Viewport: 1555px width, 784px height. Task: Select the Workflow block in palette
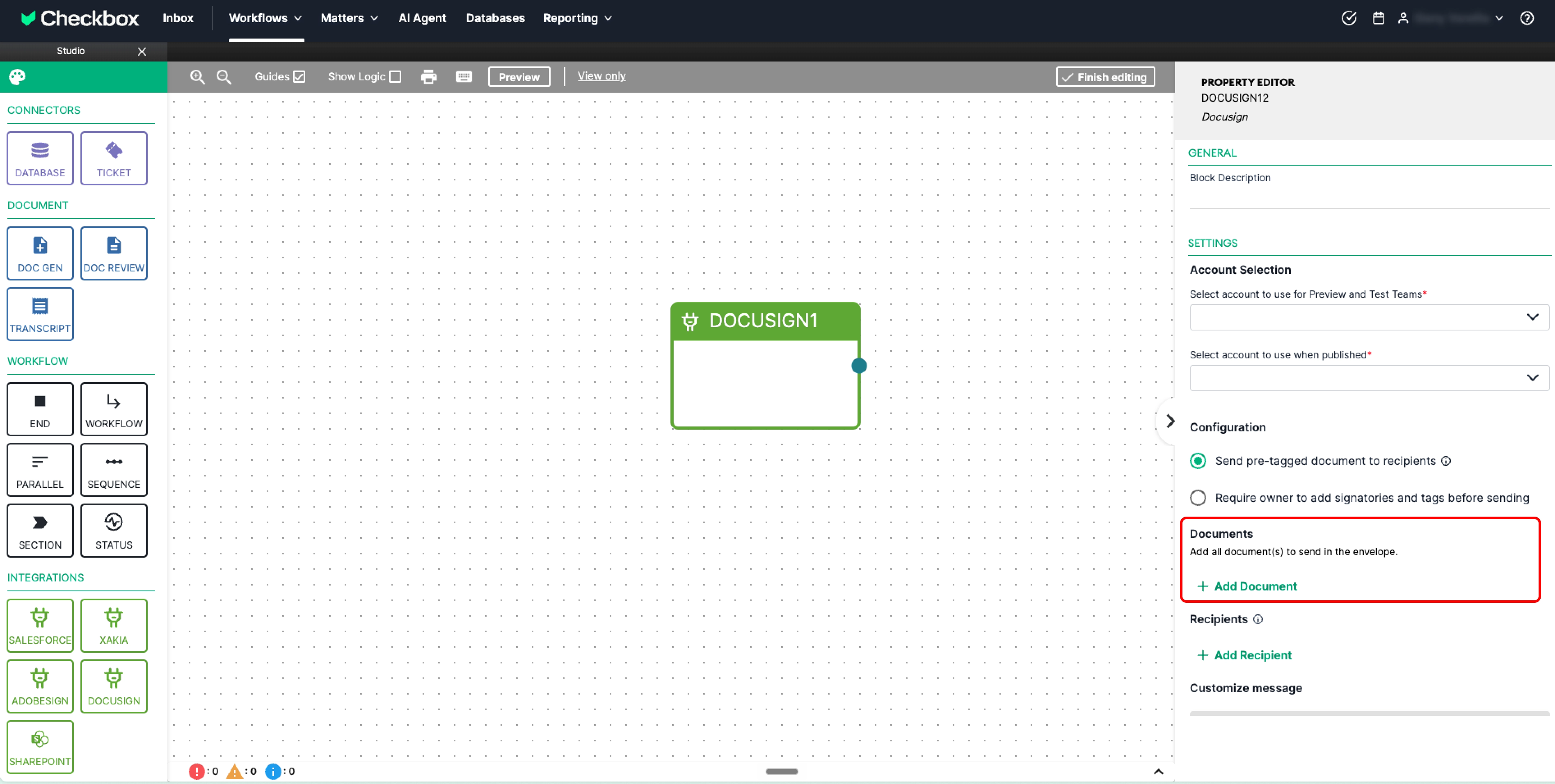(114, 410)
